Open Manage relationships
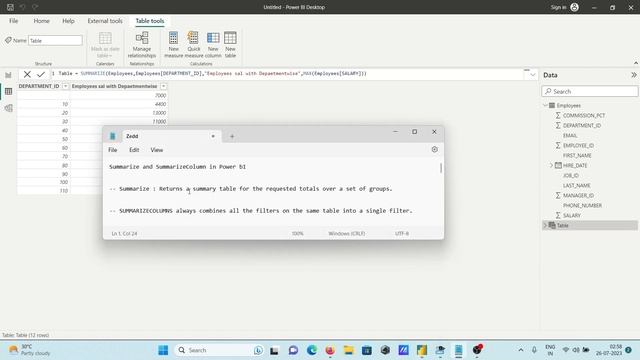The width and height of the screenshot is (640, 360). (142, 44)
